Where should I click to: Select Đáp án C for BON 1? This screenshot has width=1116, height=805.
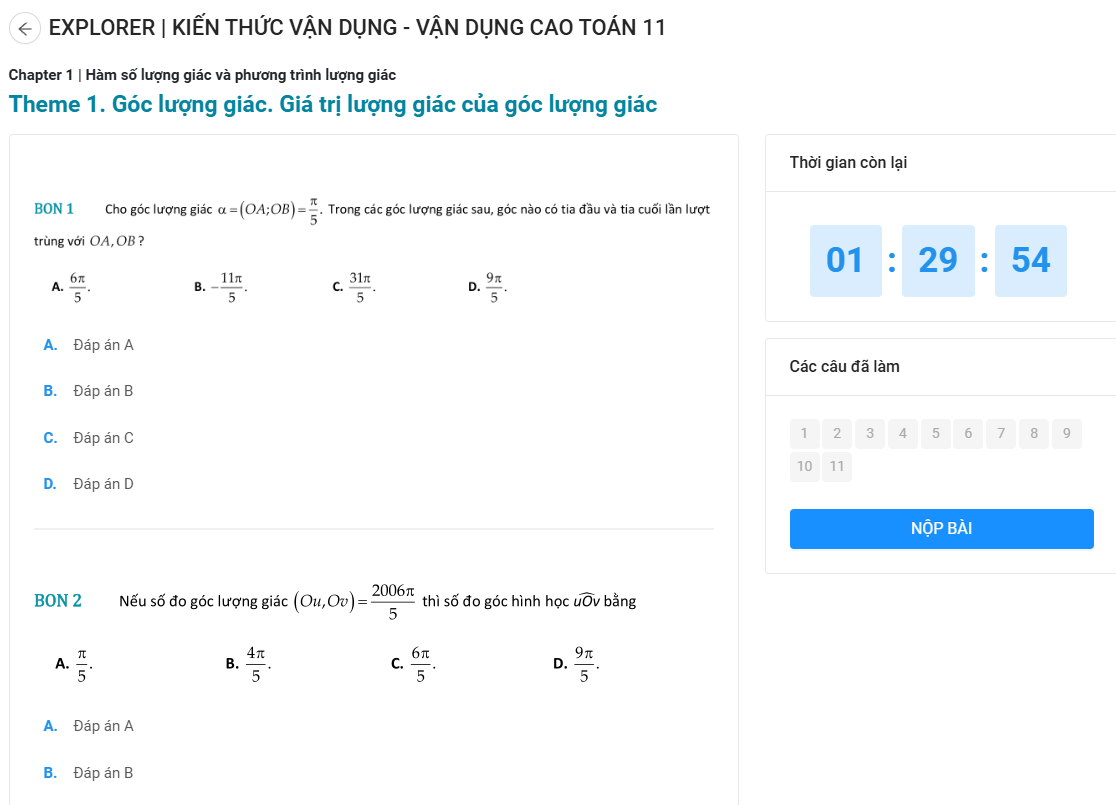88,438
